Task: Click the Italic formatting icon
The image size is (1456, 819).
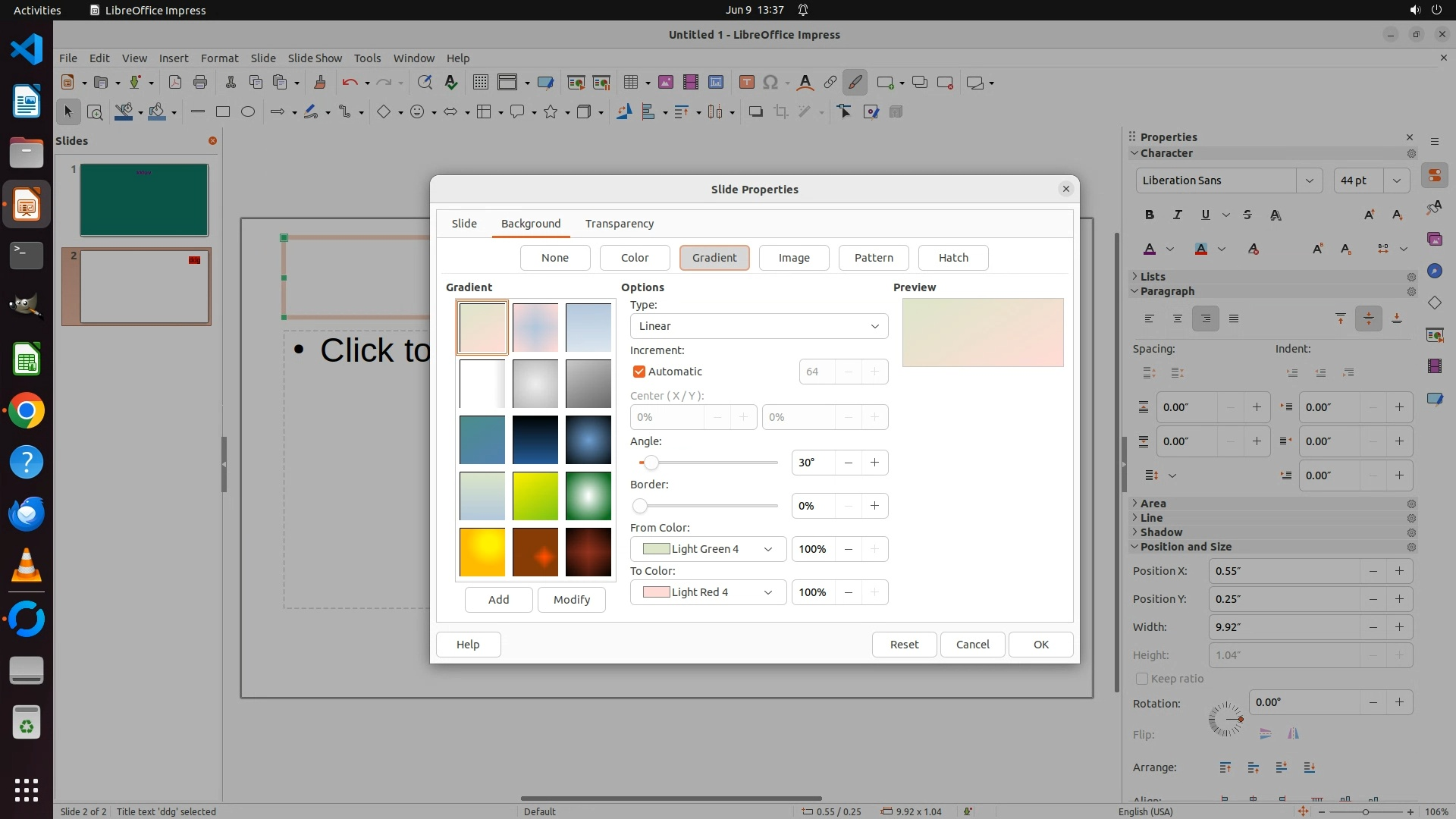Action: [1177, 215]
